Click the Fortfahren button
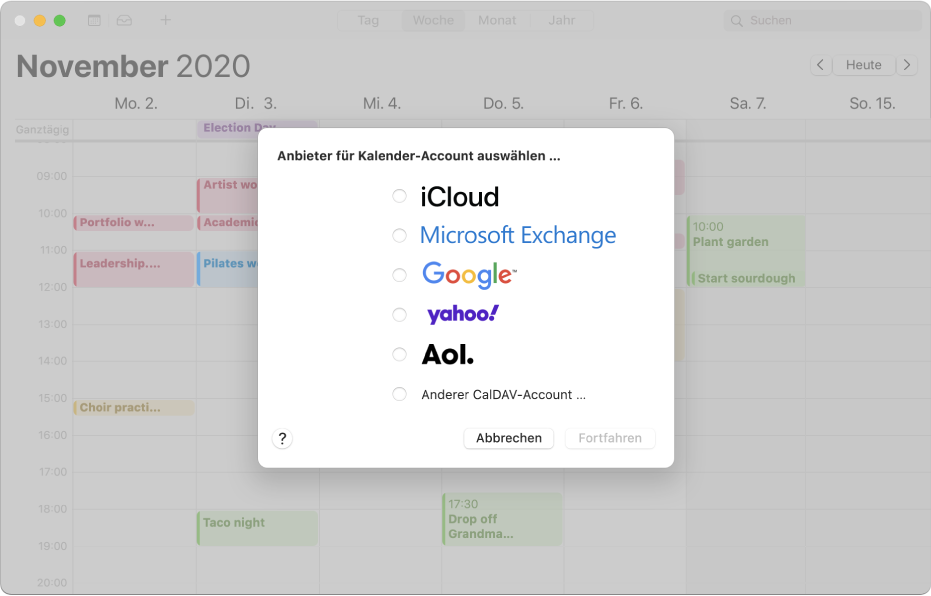Viewport: 931px width, 596px height. coord(610,438)
